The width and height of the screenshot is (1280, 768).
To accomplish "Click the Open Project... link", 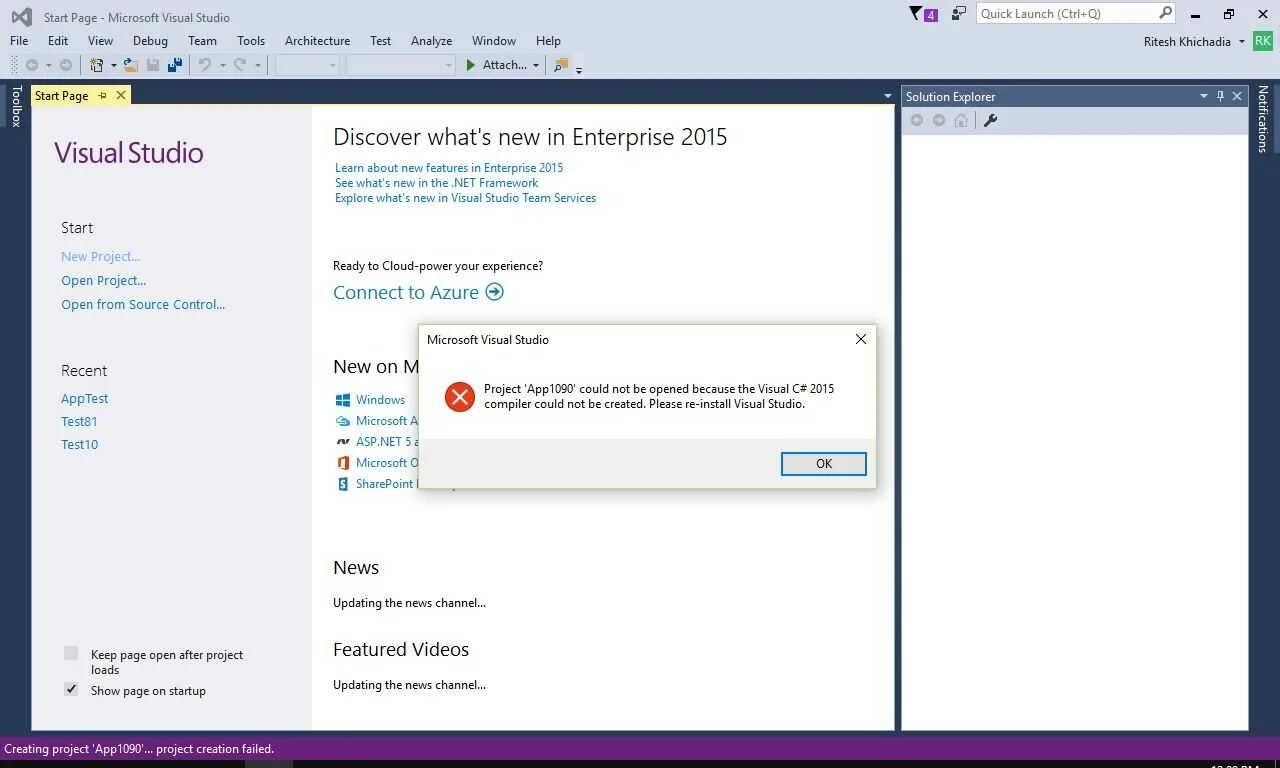I will tap(104, 280).
